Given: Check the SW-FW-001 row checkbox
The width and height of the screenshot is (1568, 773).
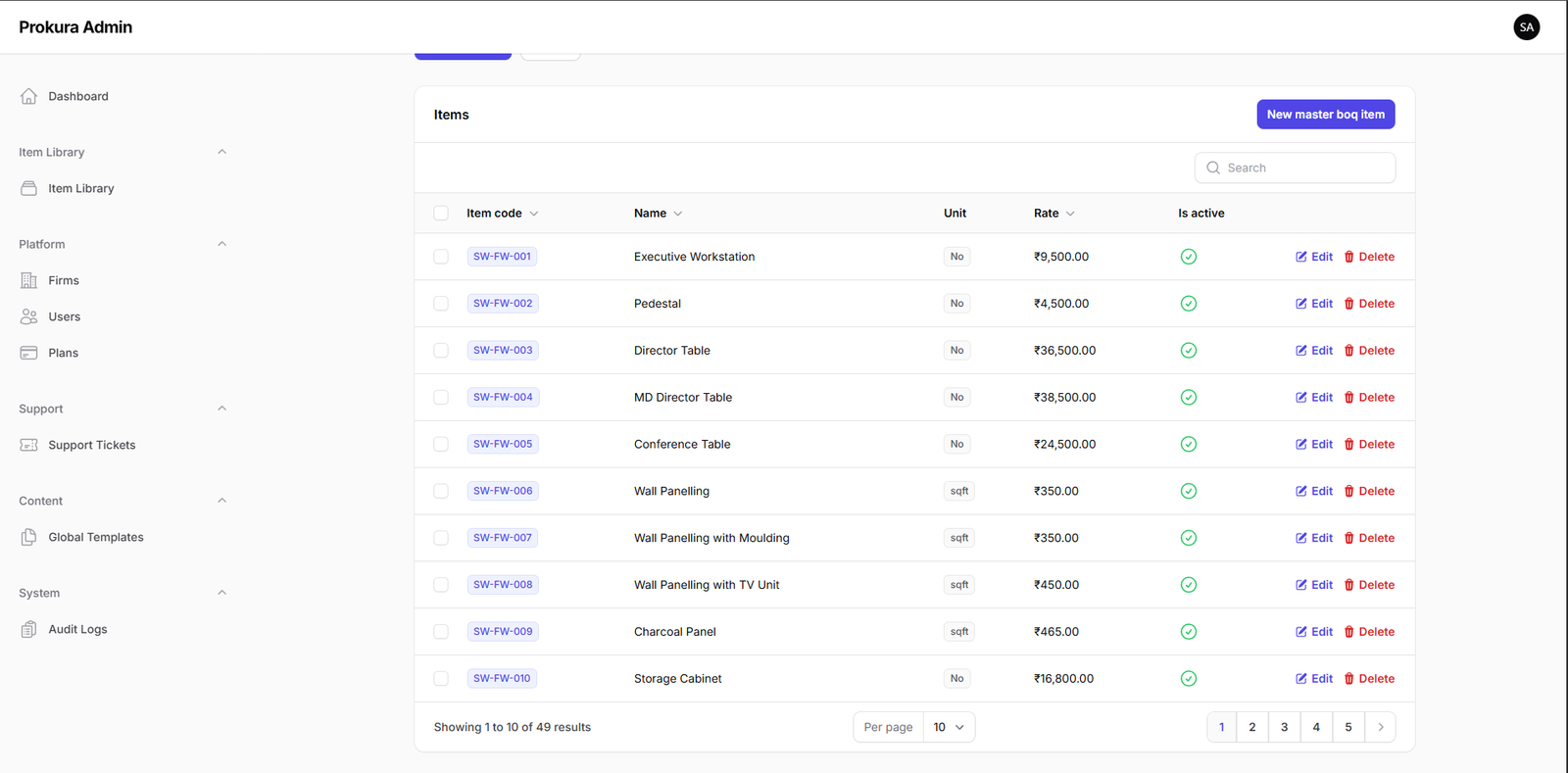Looking at the screenshot, I should click(x=441, y=257).
